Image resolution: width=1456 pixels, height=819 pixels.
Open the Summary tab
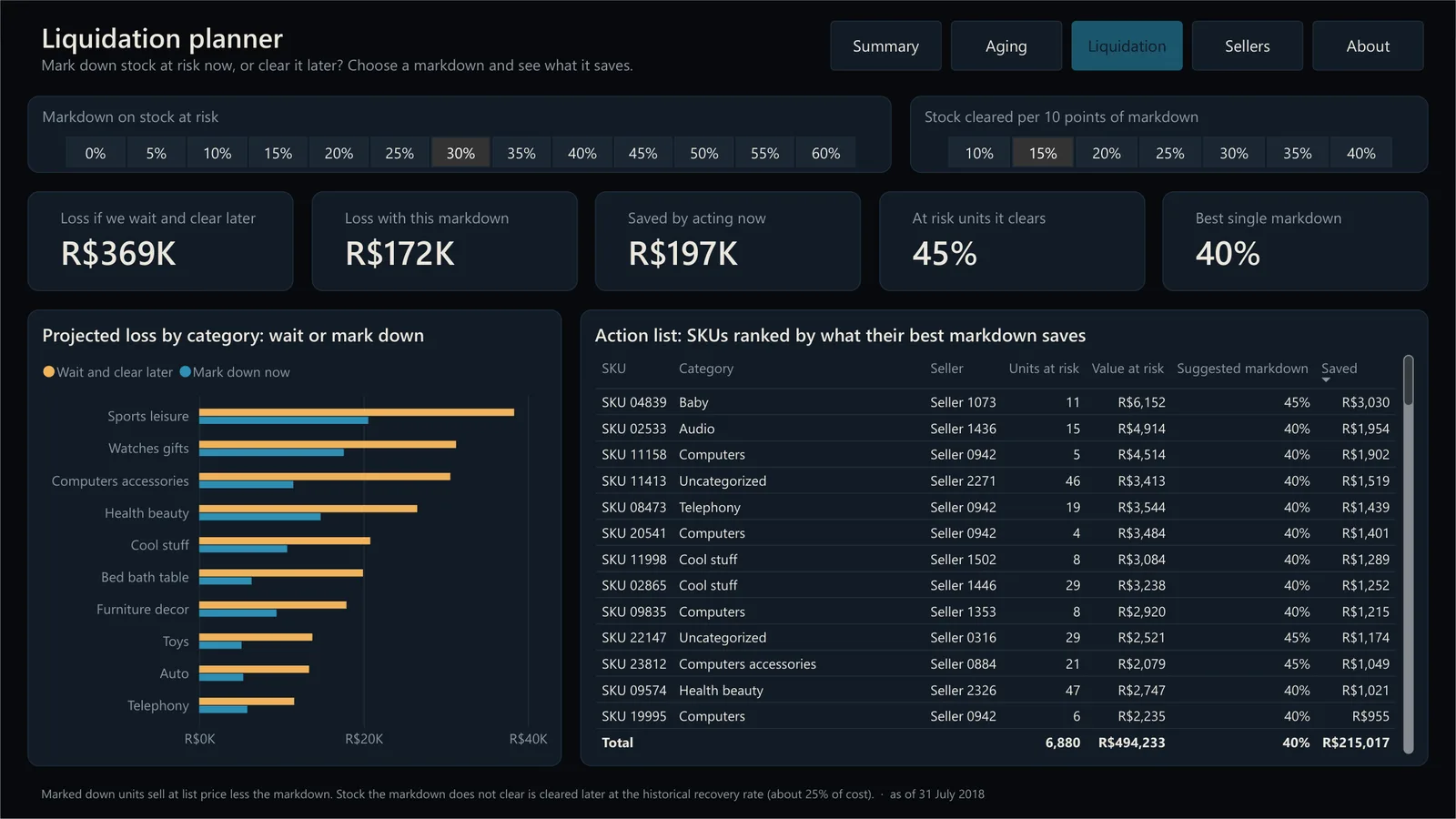(x=885, y=45)
